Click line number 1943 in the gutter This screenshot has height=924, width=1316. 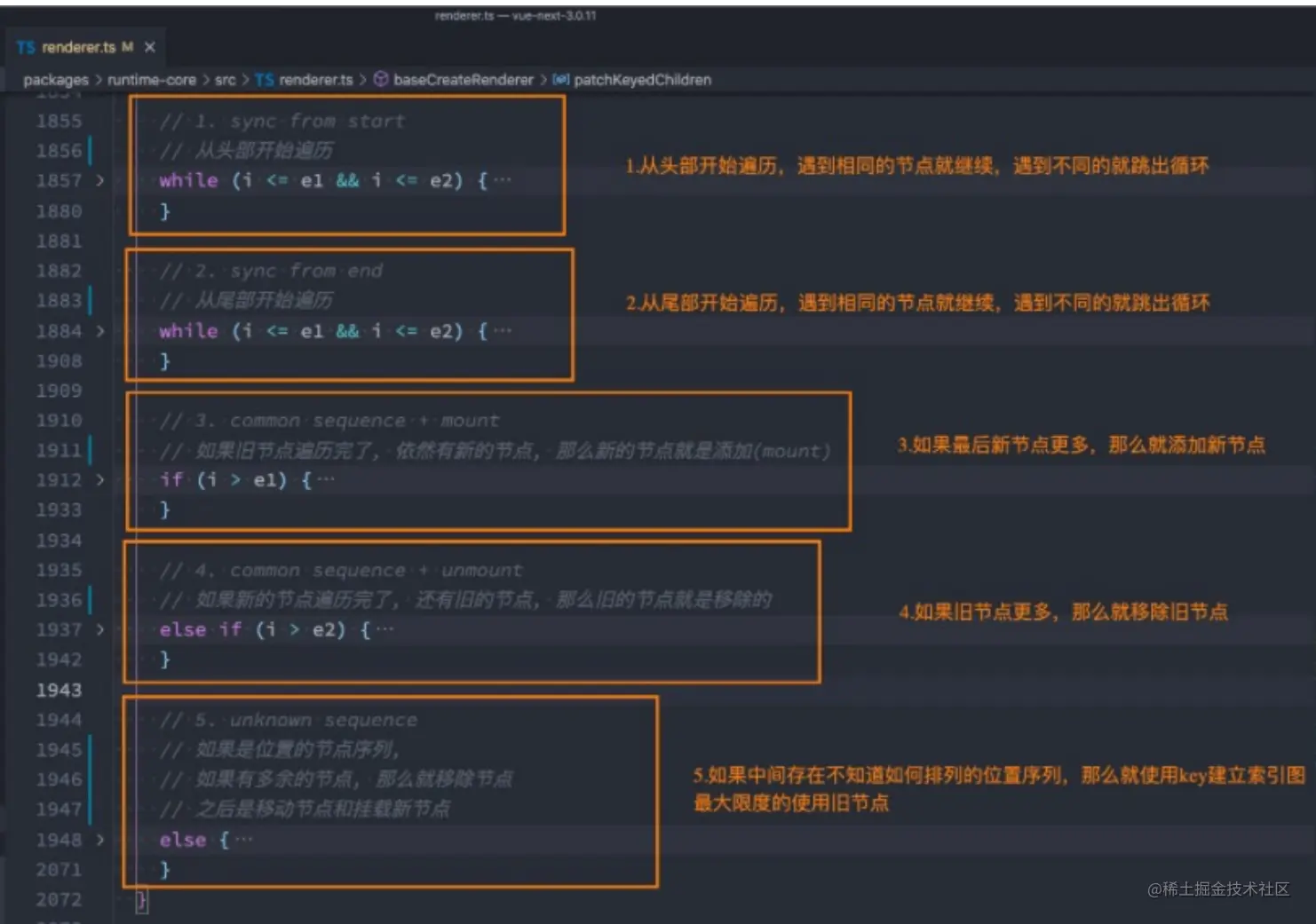click(x=59, y=690)
